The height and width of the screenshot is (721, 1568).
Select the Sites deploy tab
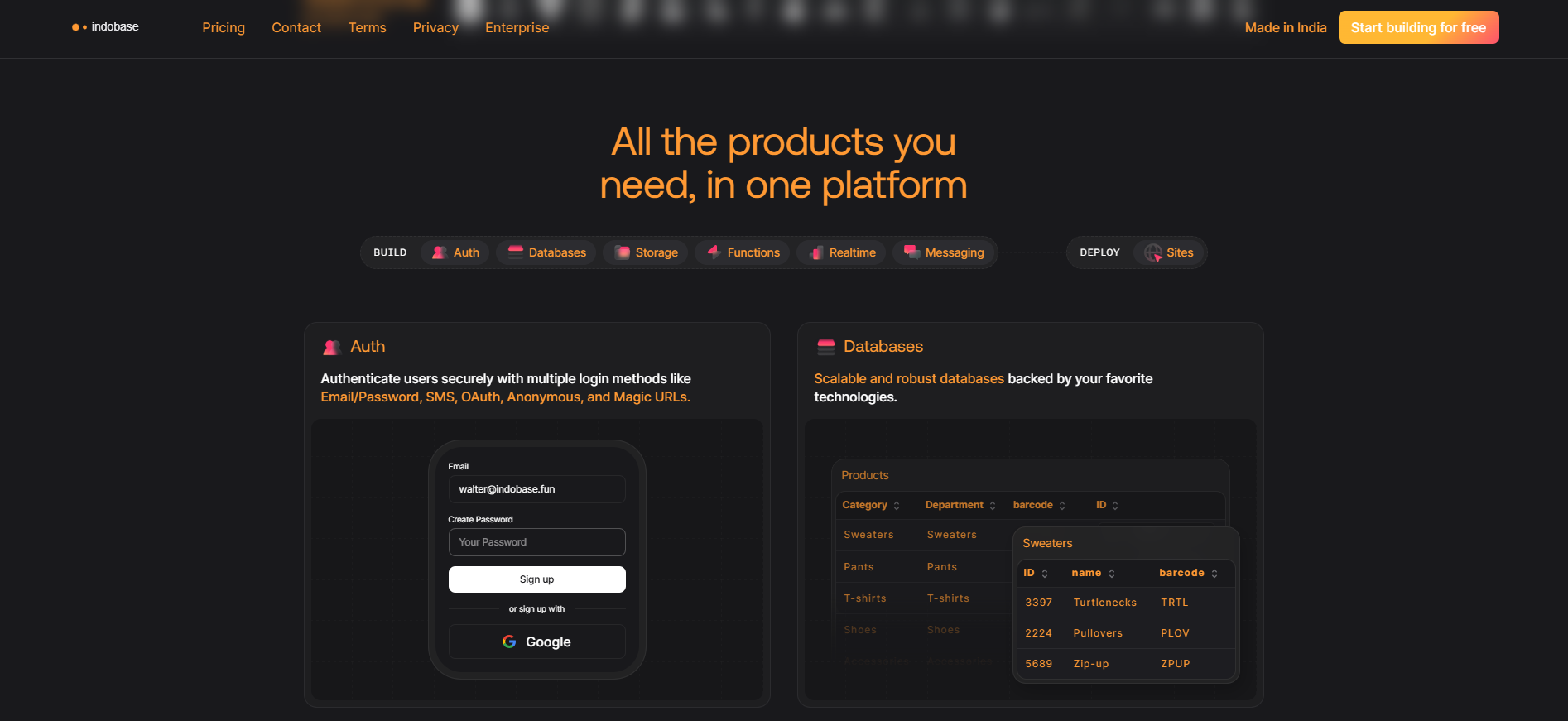click(x=1168, y=252)
